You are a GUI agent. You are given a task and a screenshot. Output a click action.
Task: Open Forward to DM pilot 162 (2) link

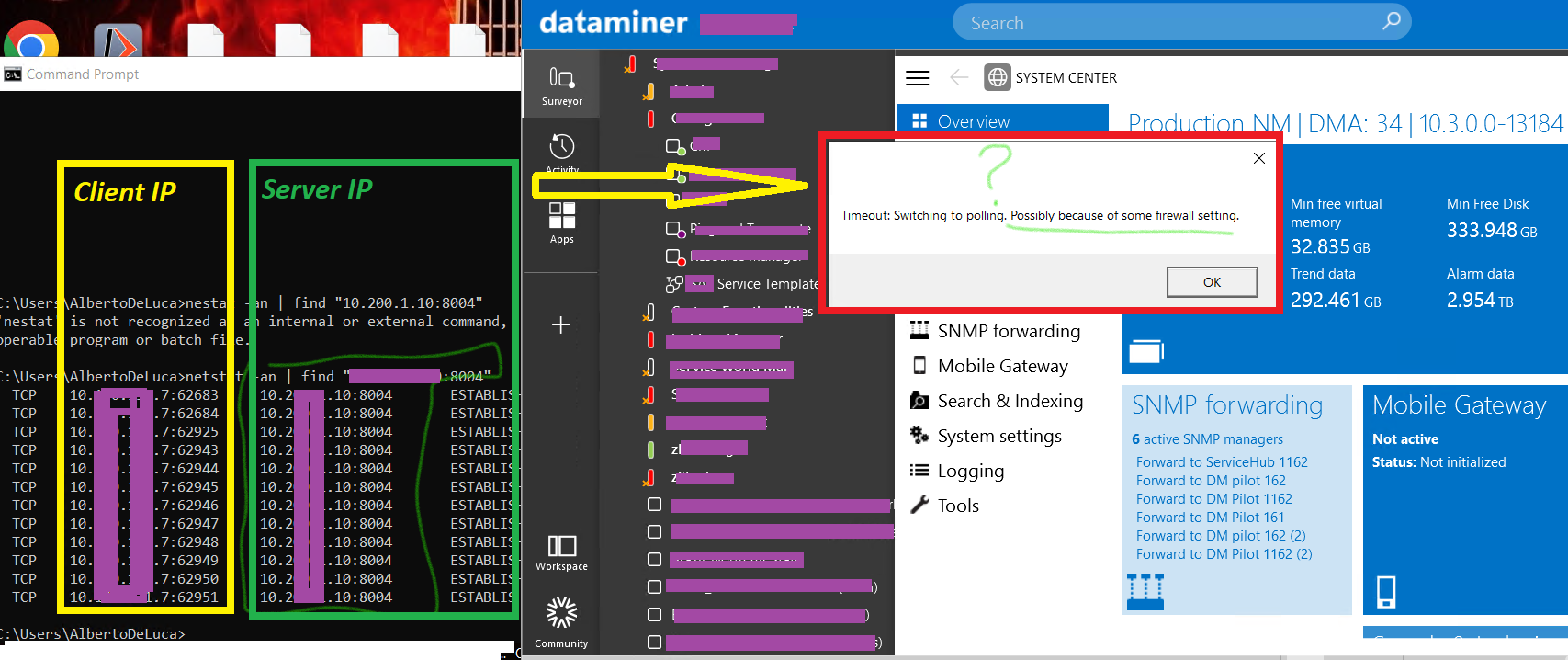[x=1221, y=536]
